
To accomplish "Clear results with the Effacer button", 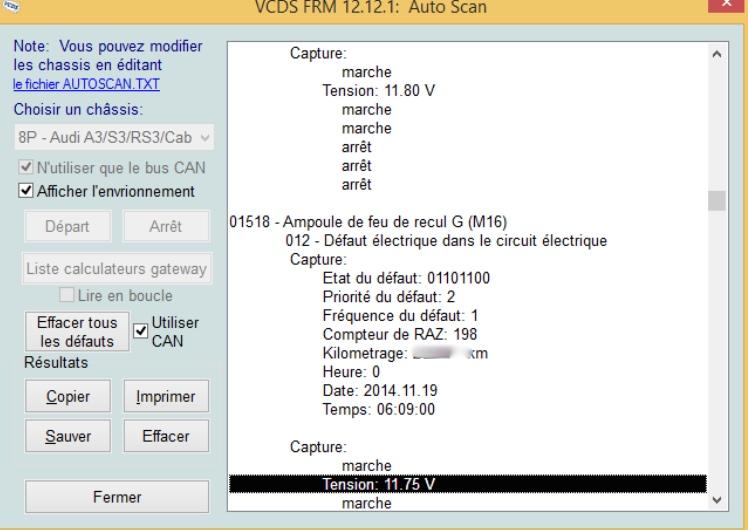I will (166, 436).
